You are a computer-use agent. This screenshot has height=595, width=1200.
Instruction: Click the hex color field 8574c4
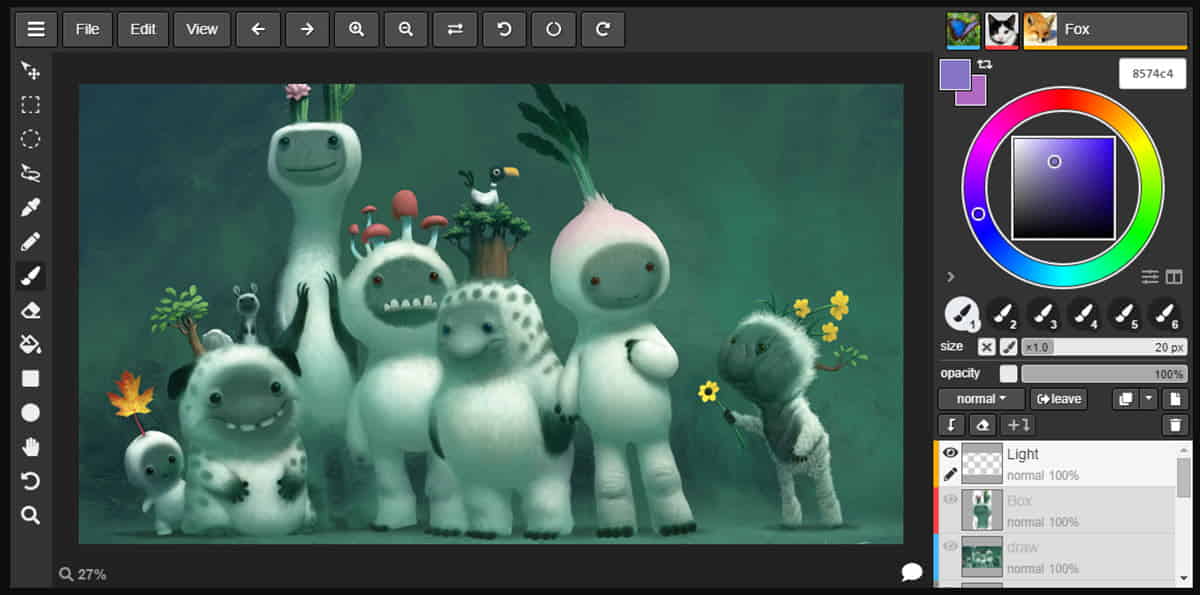(x=1152, y=74)
